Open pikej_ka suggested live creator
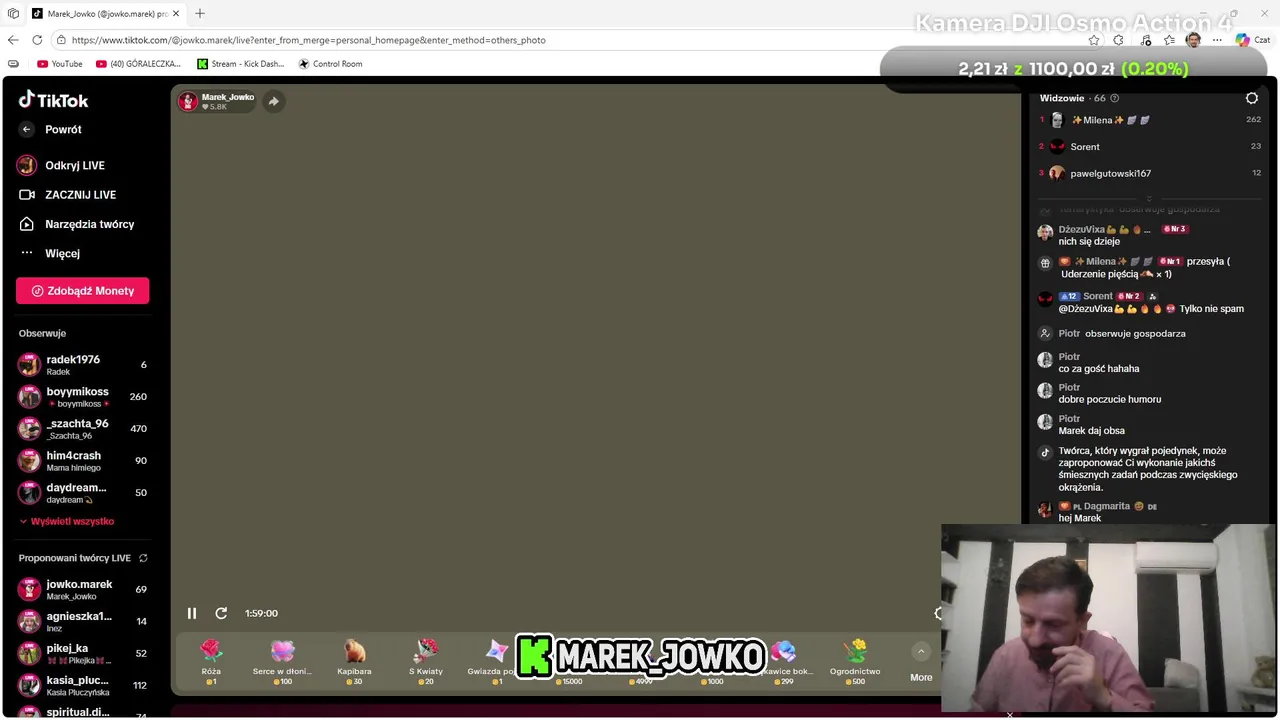The image size is (1280, 720). click(x=83, y=653)
